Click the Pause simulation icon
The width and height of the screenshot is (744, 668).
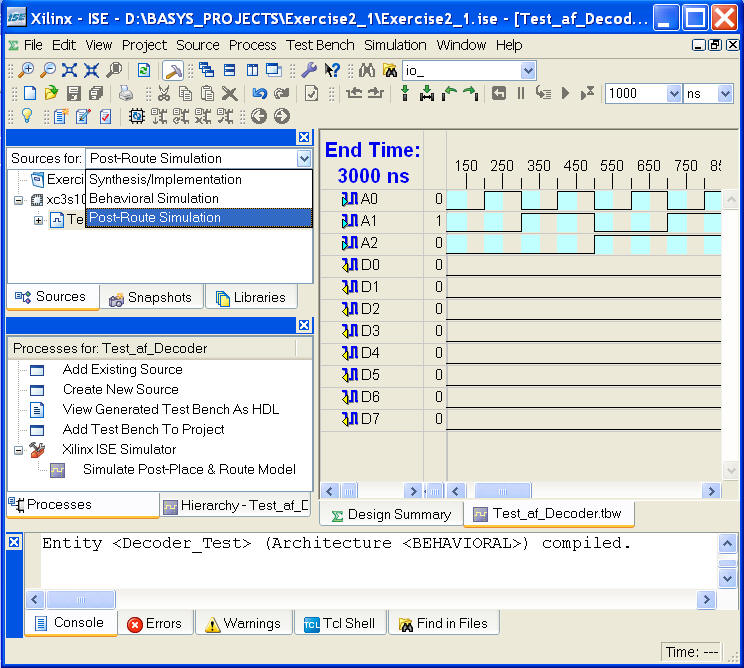pos(521,93)
